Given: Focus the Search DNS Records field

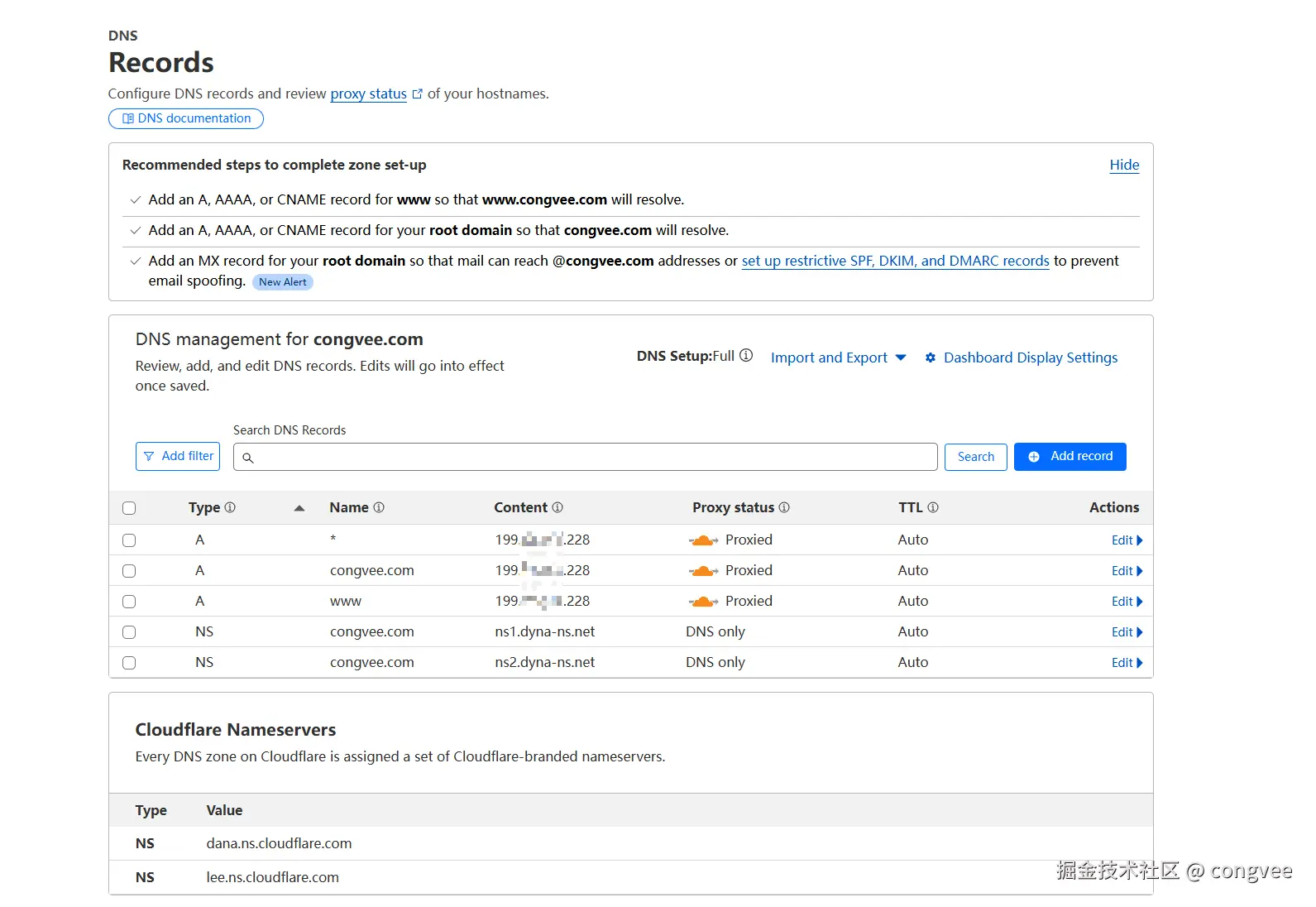Looking at the screenshot, I should pyautogui.click(x=586, y=457).
